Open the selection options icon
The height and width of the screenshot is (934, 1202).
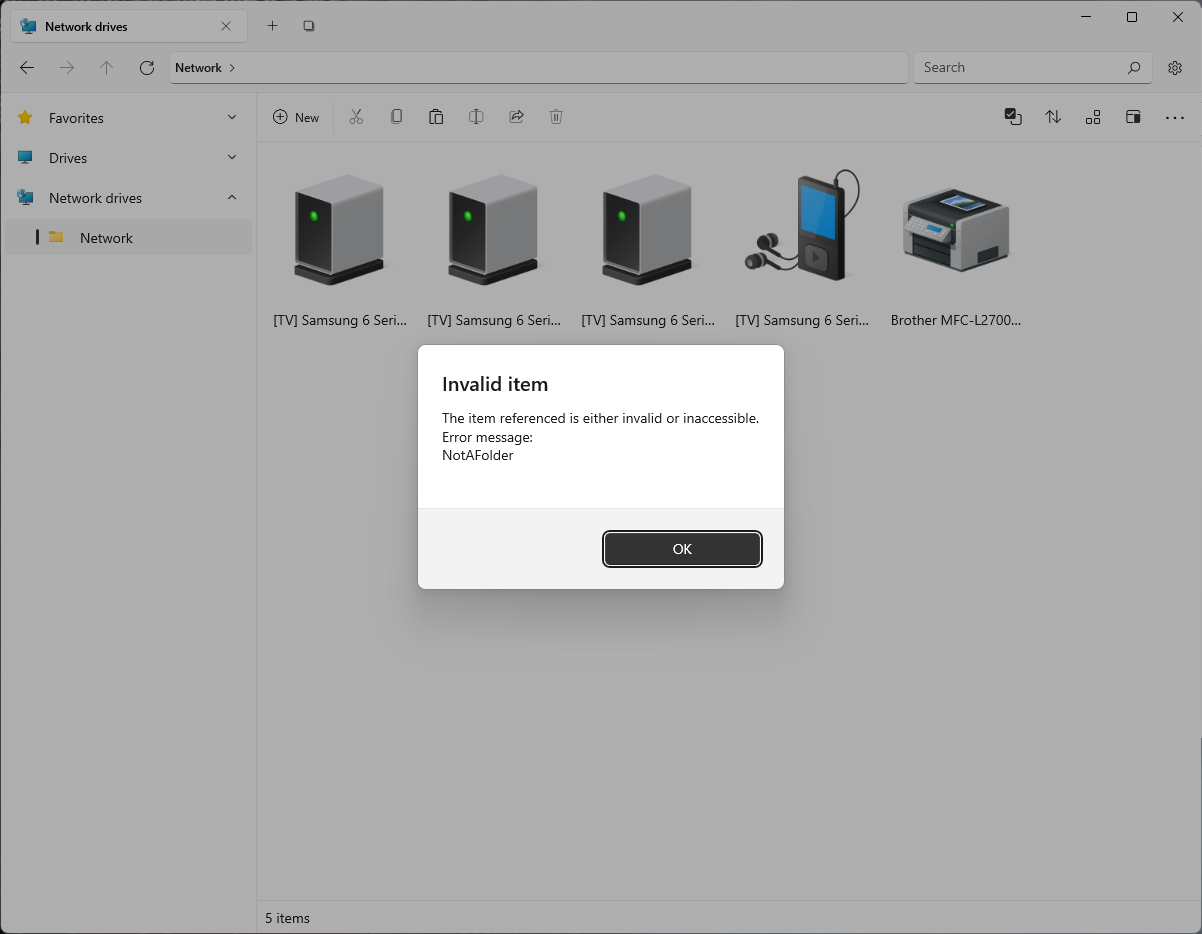coord(1013,117)
